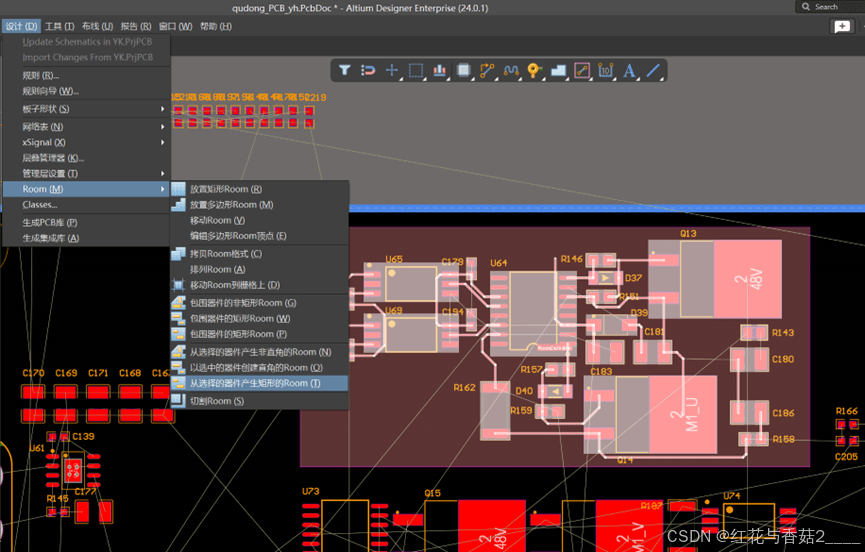Expand the 管理层设置 (T) submenu arrow
The height and width of the screenshot is (552, 865).
pos(162,174)
